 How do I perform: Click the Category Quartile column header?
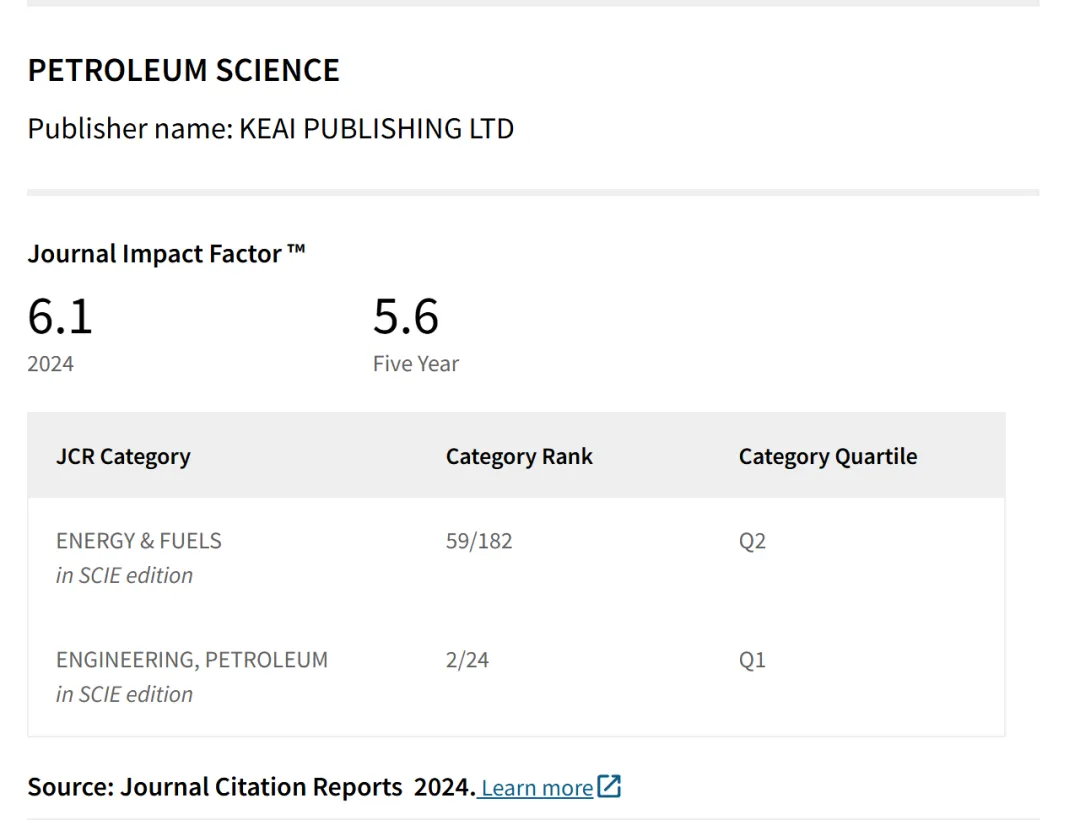[x=827, y=456]
